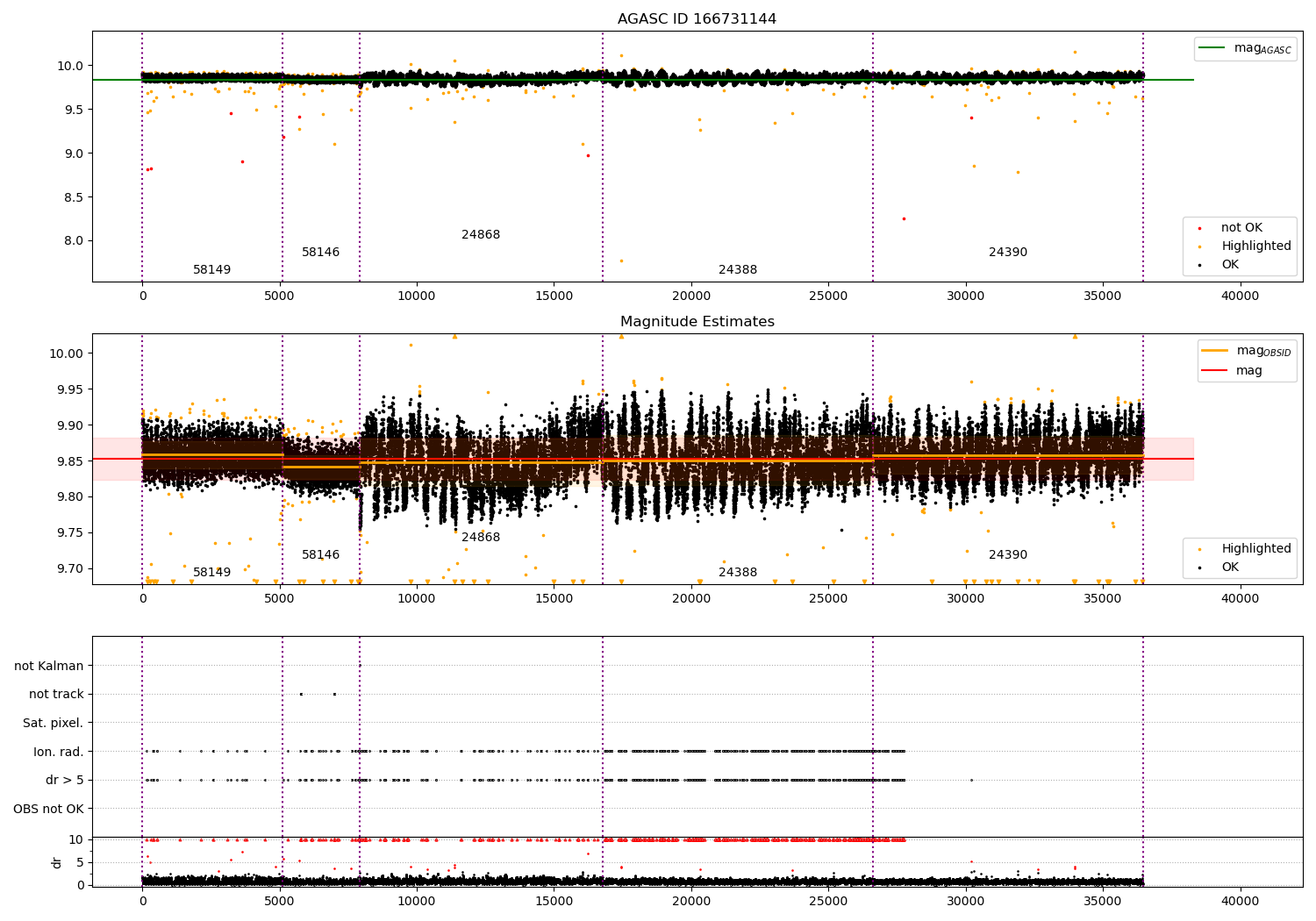Click the 'not track' row label

click(56, 695)
